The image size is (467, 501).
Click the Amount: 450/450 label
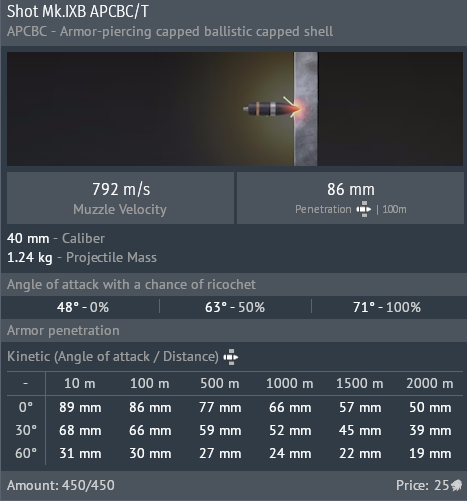pos(61,485)
